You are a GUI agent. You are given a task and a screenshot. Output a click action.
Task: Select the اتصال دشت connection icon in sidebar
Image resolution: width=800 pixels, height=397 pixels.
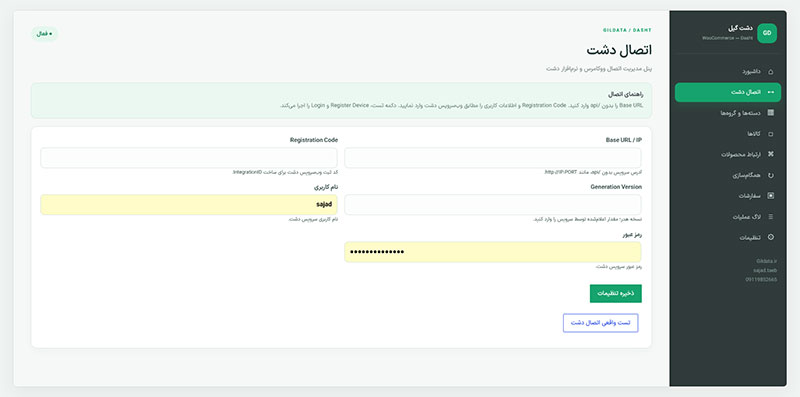[770, 92]
